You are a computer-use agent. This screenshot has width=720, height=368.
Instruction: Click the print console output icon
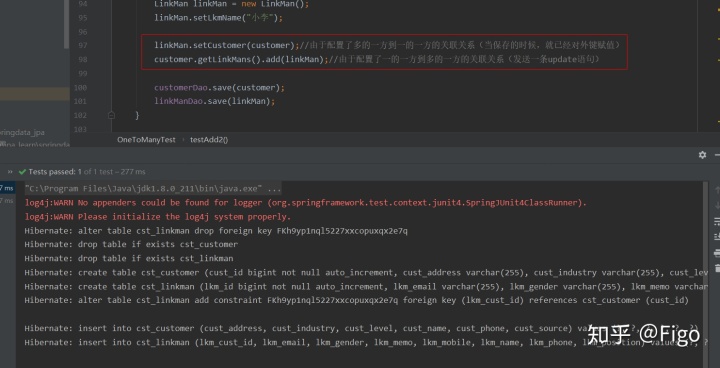coord(717,253)
